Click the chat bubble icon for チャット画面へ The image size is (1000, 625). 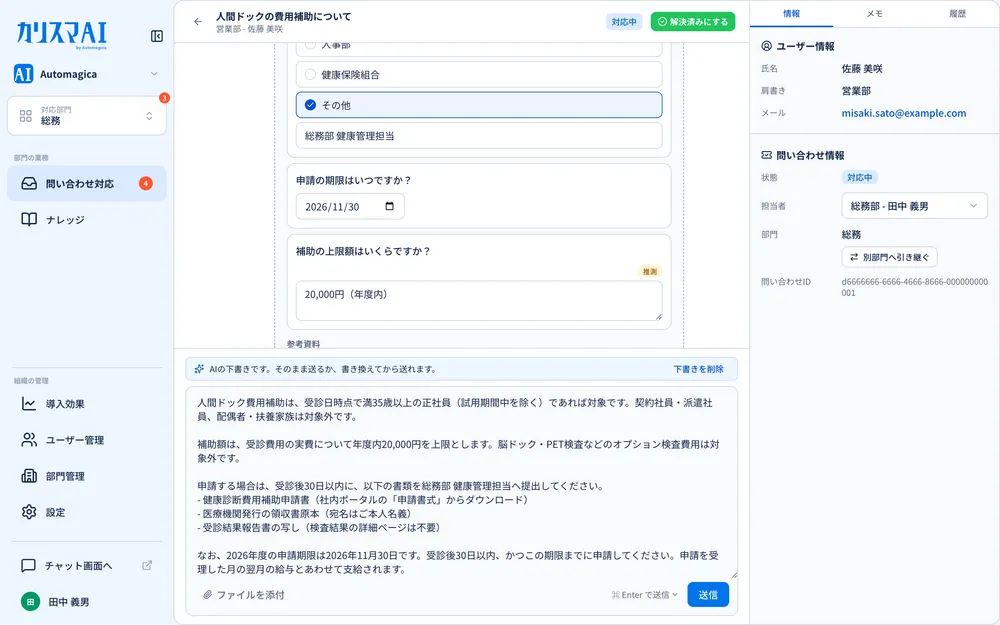click(x=28, y=566)
